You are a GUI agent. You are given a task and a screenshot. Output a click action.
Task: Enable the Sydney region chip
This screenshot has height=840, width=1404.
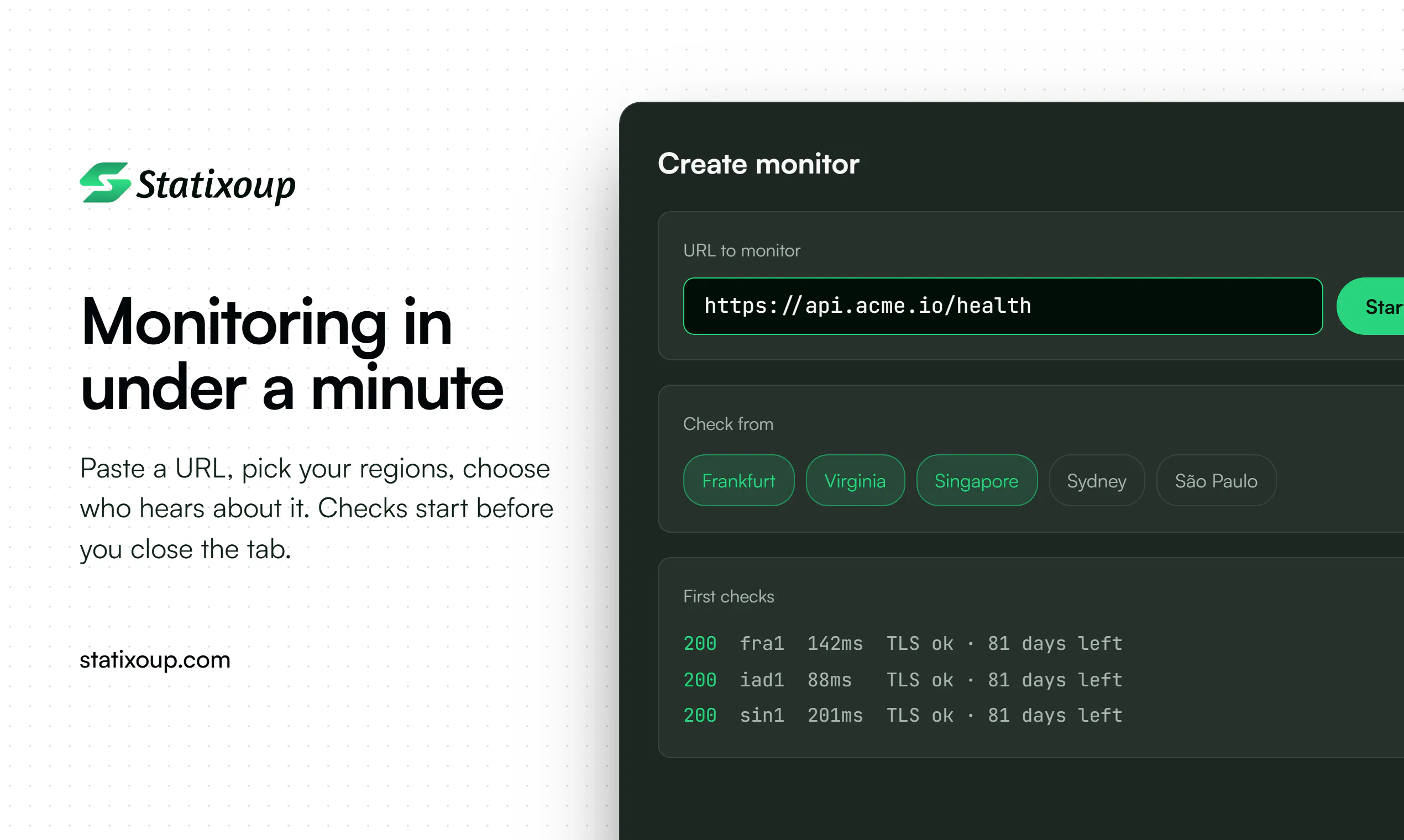coord(1097,481)
